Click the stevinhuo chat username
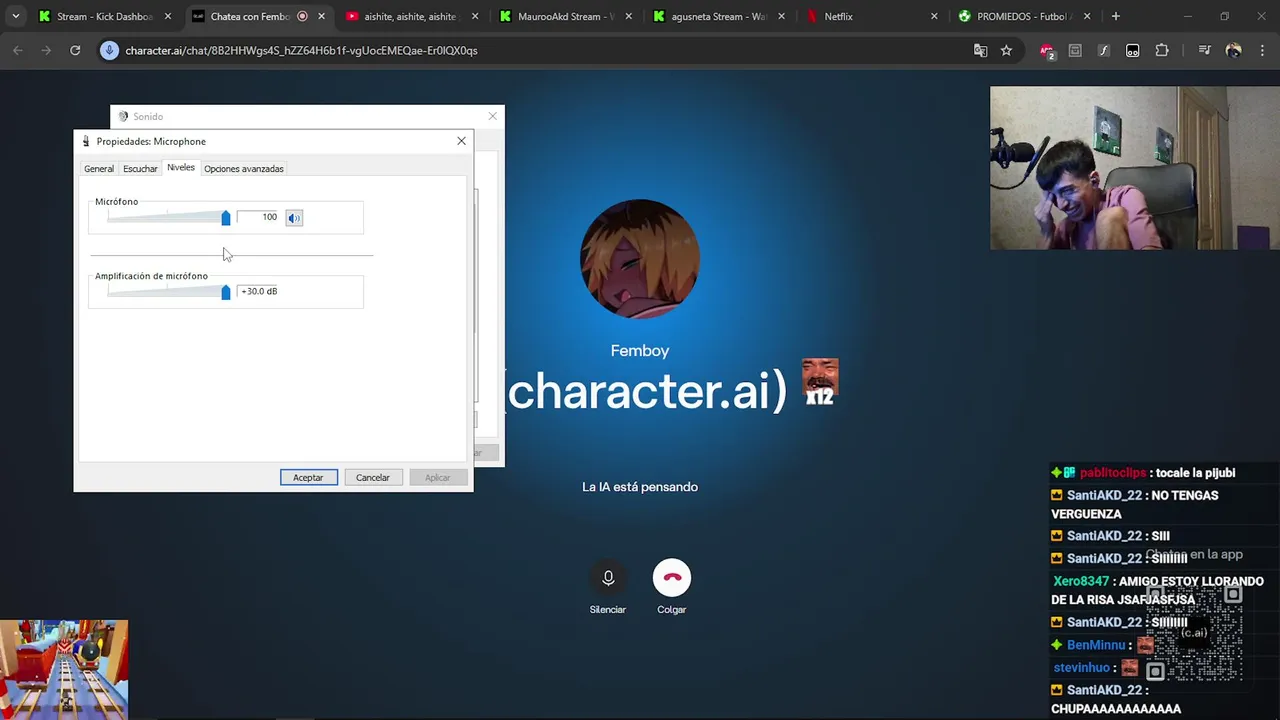1280x720 pixels. pyautogui.click(x=1082, y=668)
